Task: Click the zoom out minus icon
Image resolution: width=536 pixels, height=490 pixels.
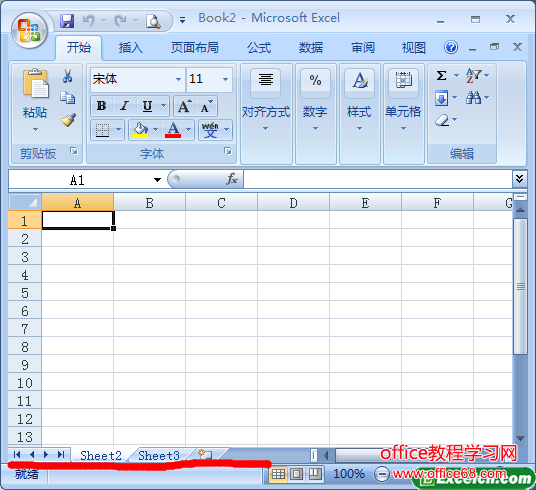Action: (381, 474)
